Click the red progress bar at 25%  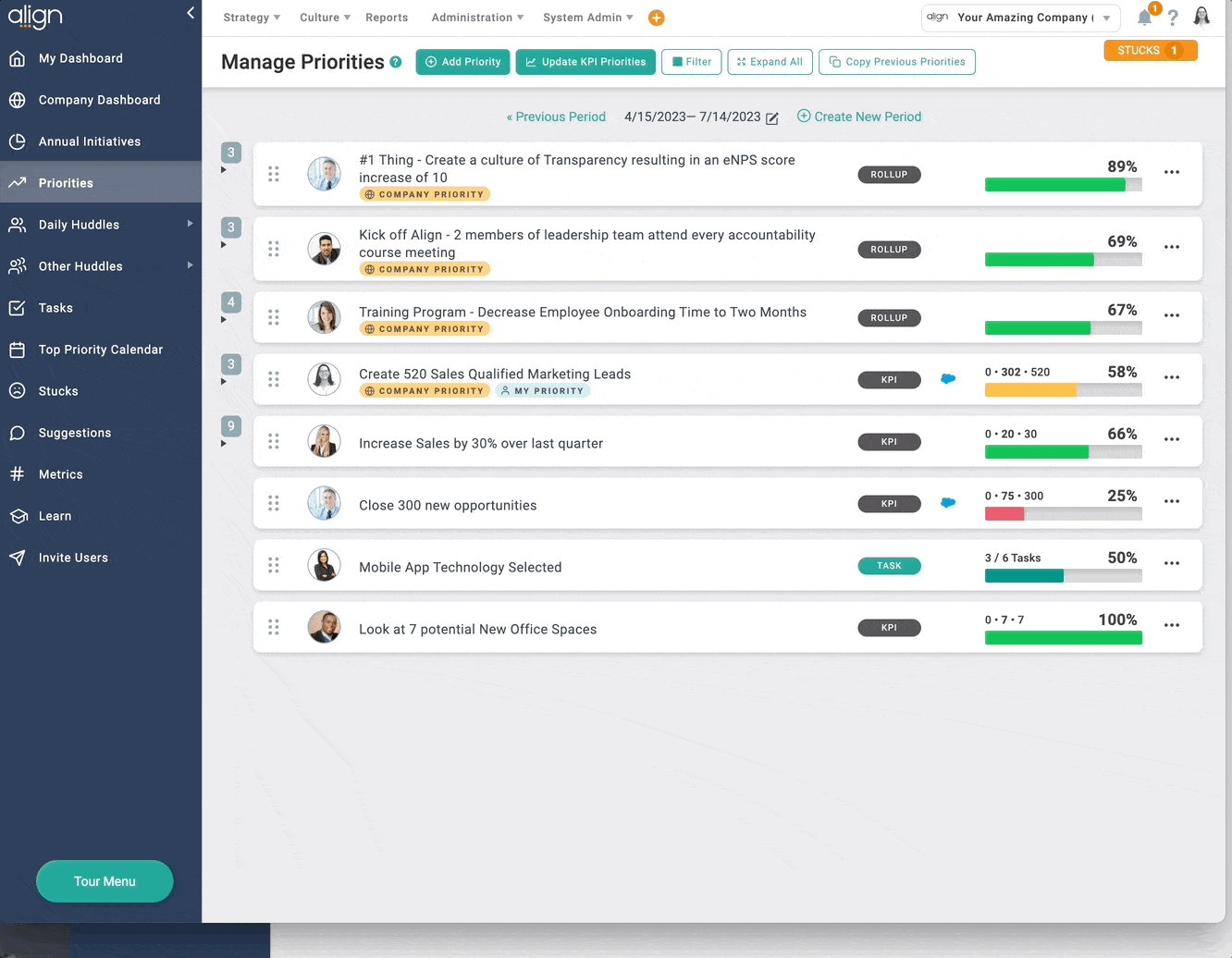pos(1004,514)
